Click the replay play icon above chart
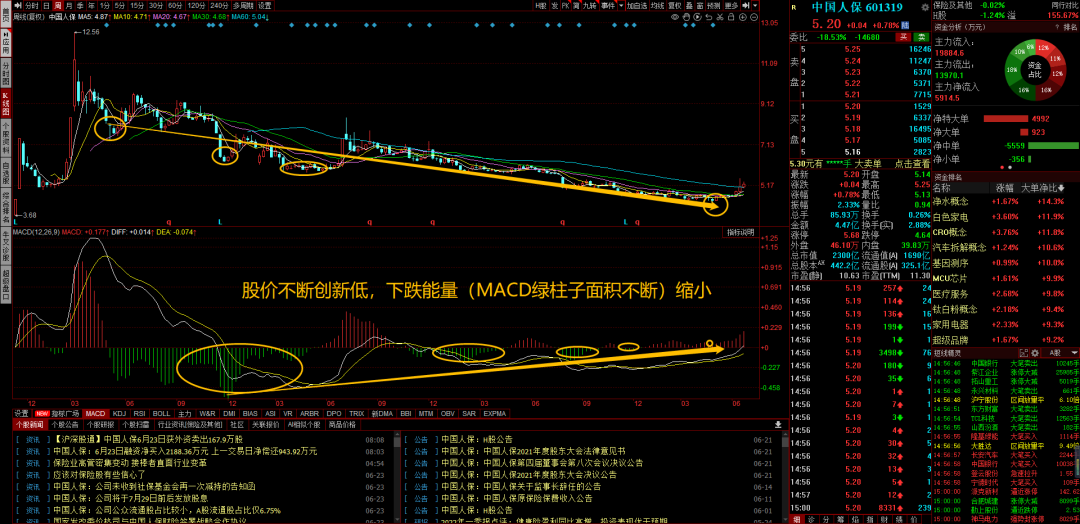The width and height of the screenshot is (1080, 524). tap(697, 17)
